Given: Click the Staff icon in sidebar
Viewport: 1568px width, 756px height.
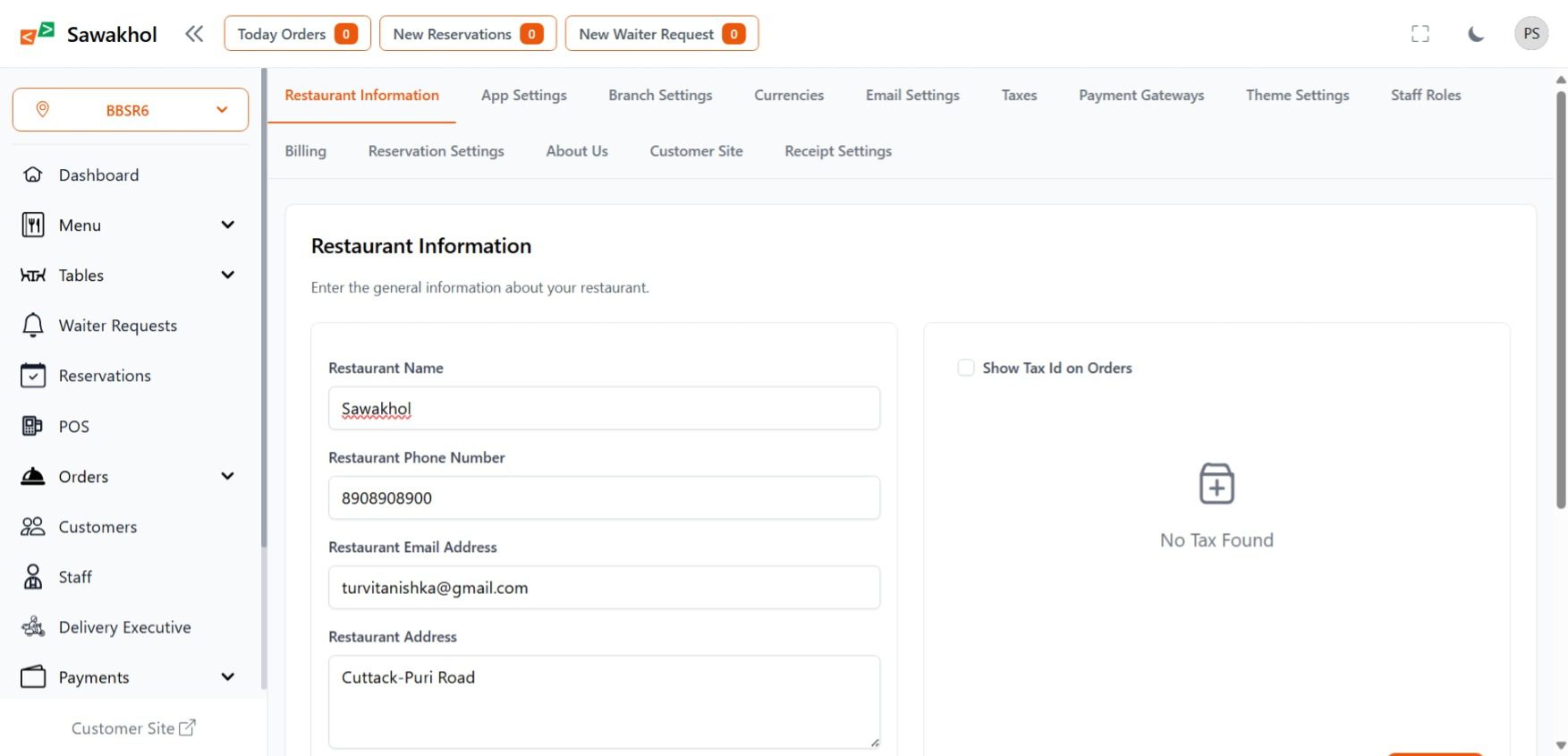Looking at the screenshot, I should click(33, 577).
